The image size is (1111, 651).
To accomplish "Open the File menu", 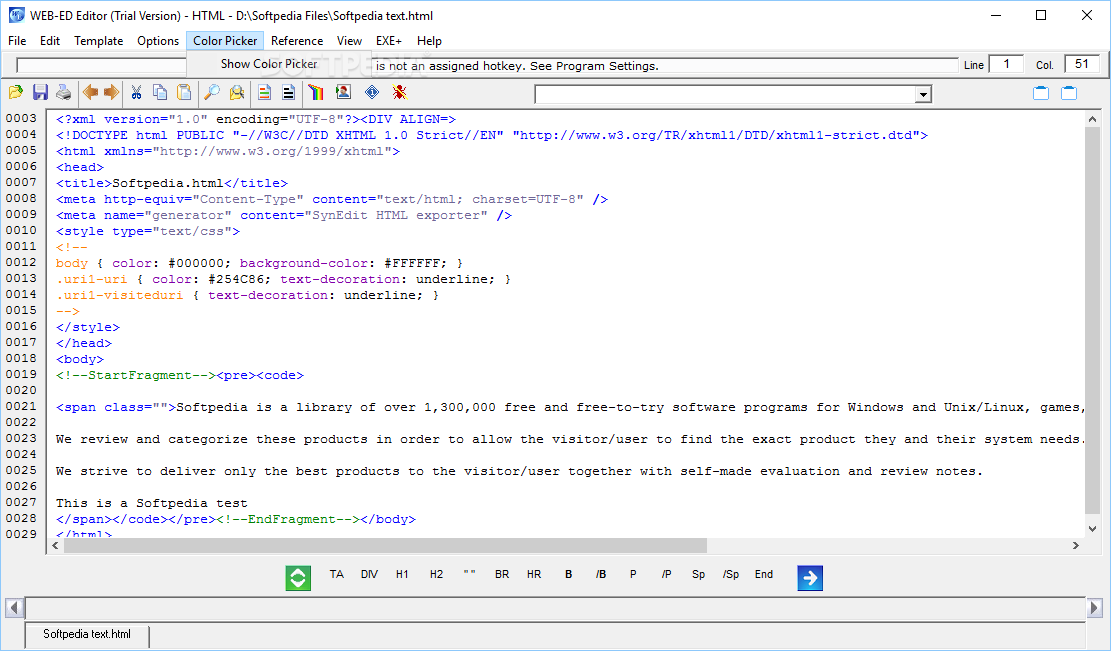I will tap(17, 41).
